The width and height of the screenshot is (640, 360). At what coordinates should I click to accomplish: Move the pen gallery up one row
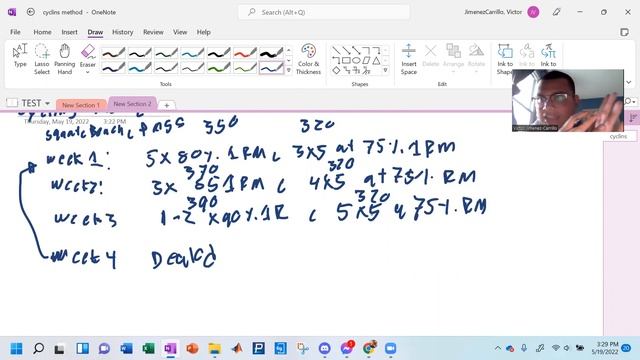pyautogui.click(x=289, y=51)
